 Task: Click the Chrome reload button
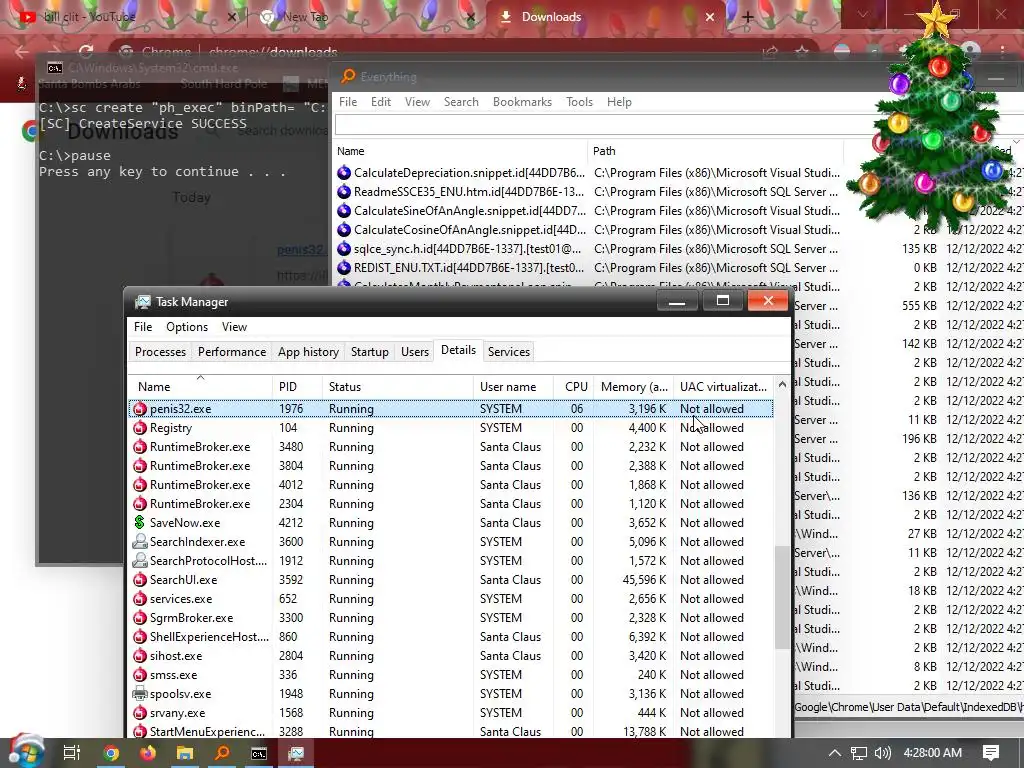(86, 52)
